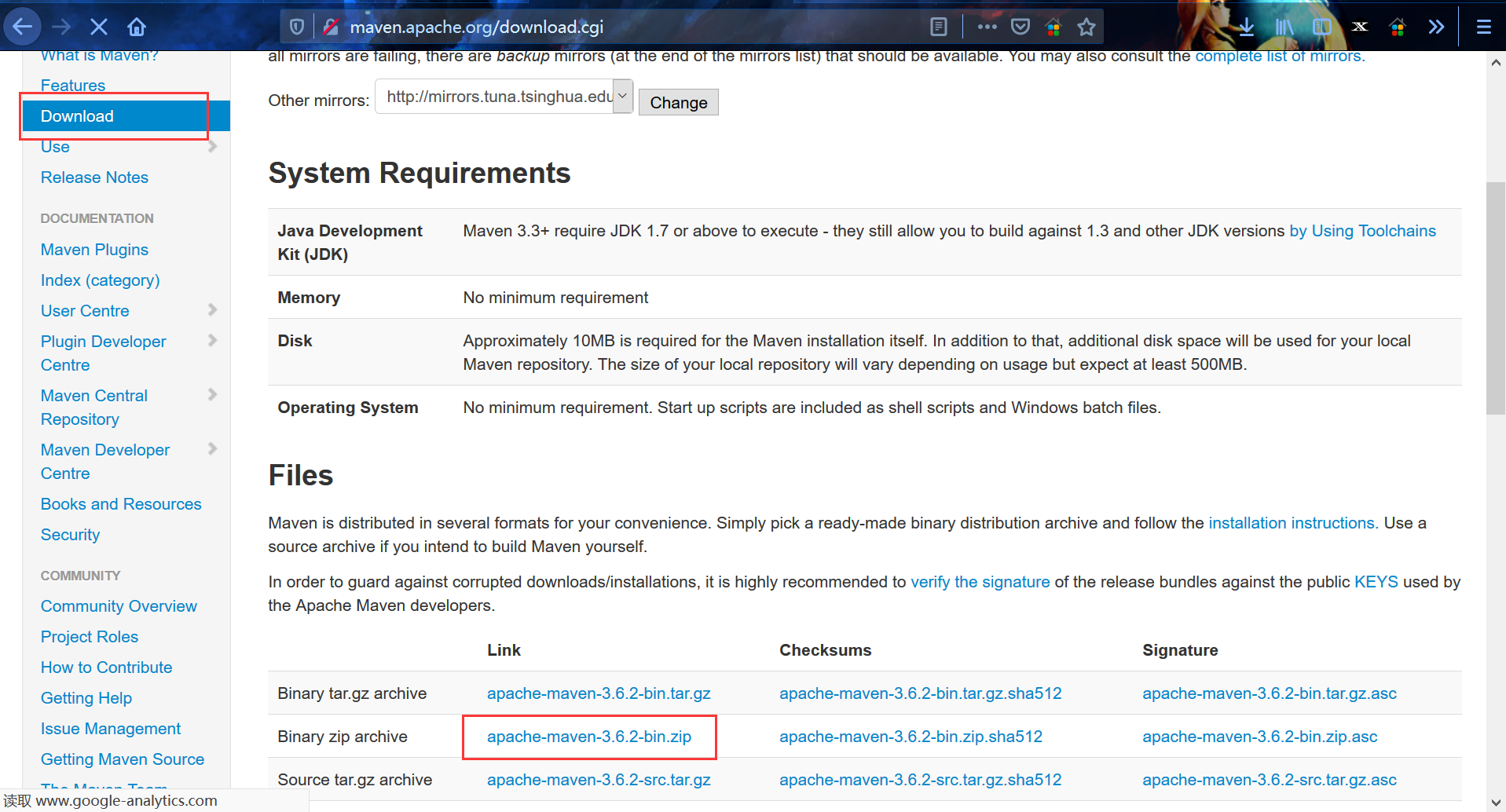The image size is (1506, 812).
Task: Click the vertical scrollbar thumb
Action: (1496, 298)
